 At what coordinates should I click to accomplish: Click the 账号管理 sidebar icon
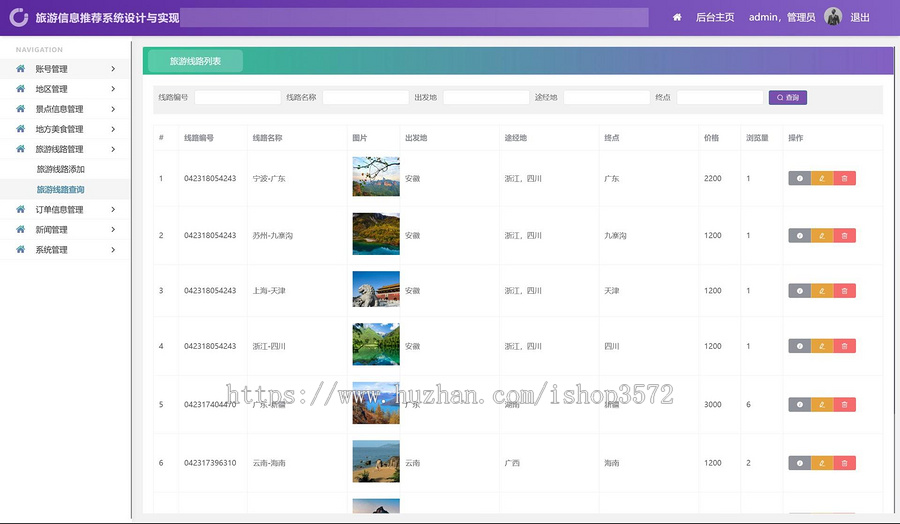coord(21,69)
